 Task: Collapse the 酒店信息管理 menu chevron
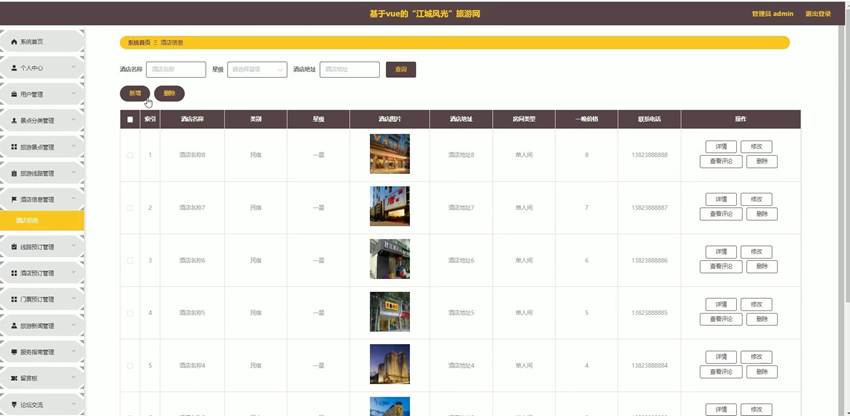74,200
